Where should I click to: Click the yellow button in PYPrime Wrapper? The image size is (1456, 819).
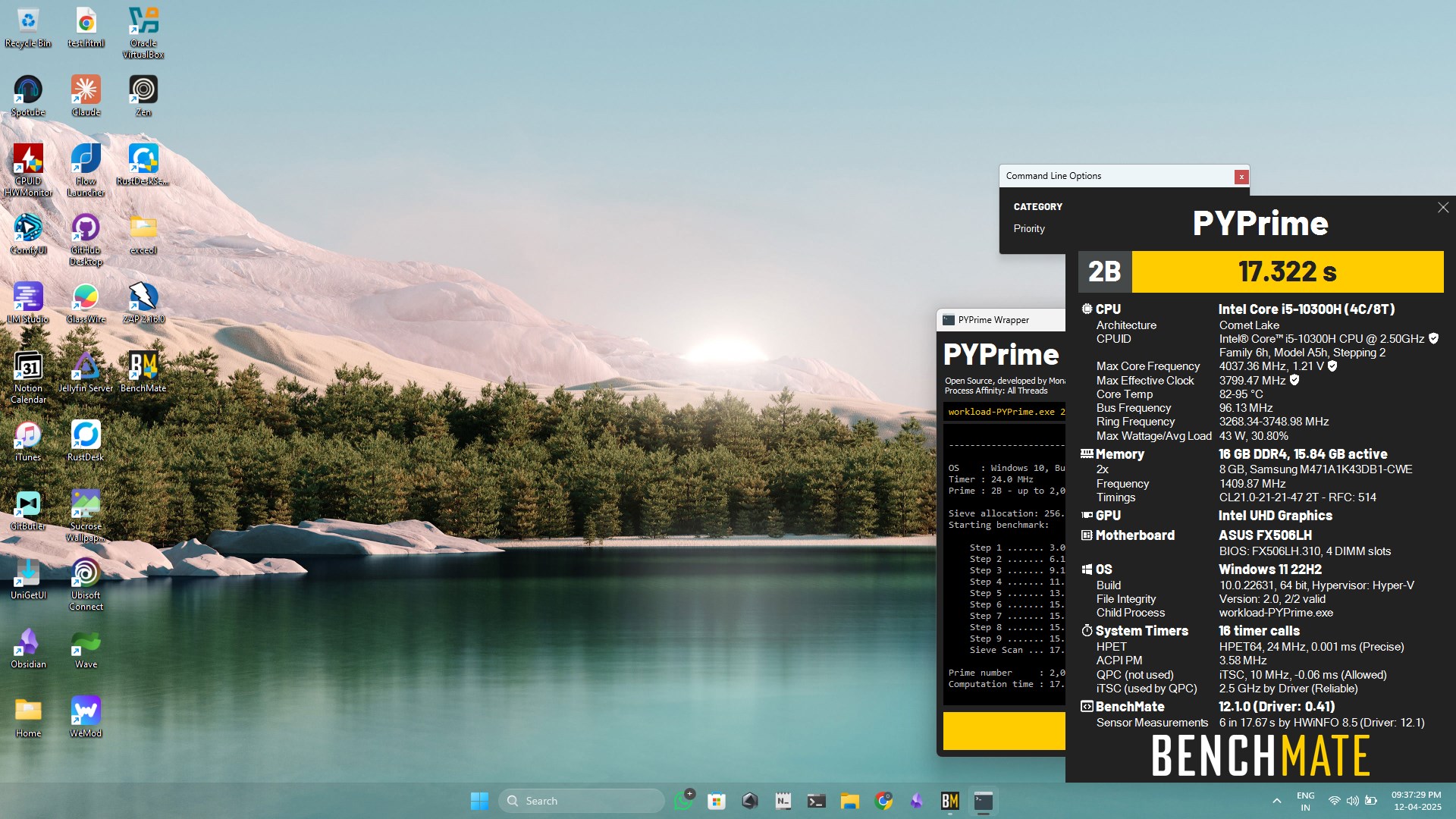click(1004, 730)
